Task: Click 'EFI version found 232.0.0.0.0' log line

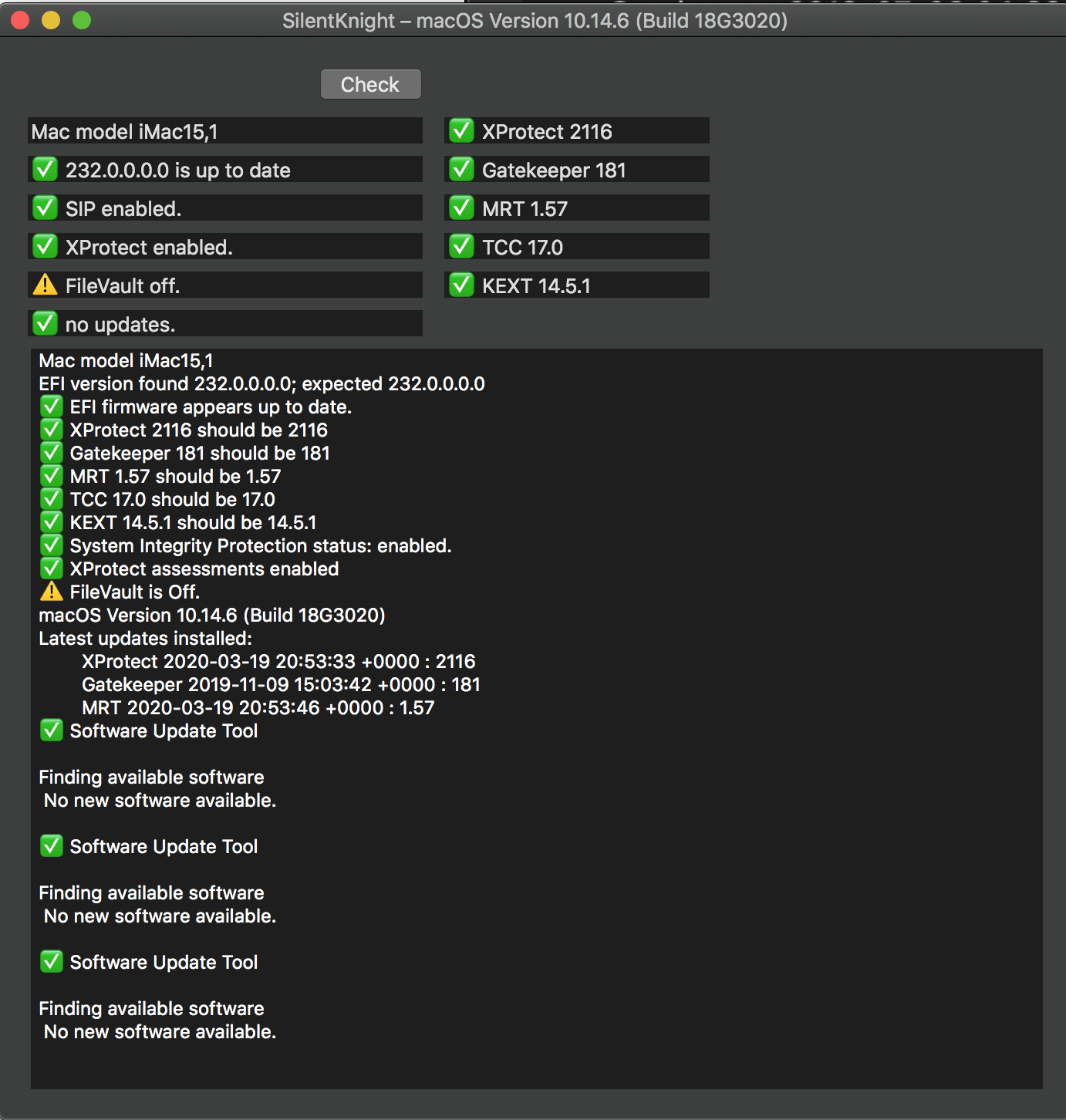Action: pyautogui.click(x=261, y=383)
